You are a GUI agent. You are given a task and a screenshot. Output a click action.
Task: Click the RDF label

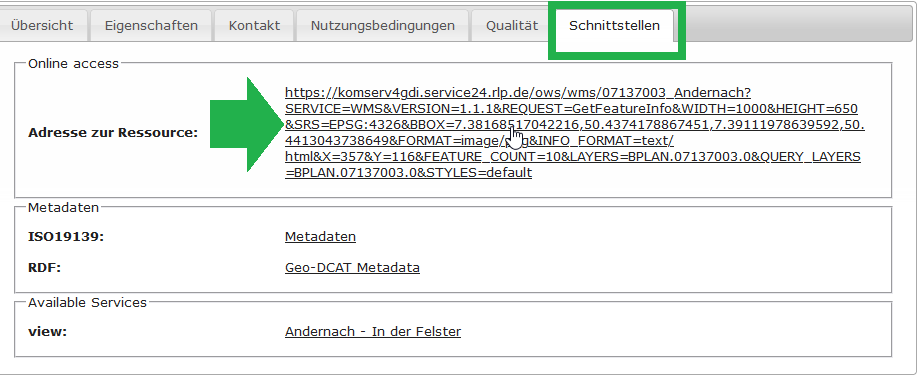pos(44,268)
